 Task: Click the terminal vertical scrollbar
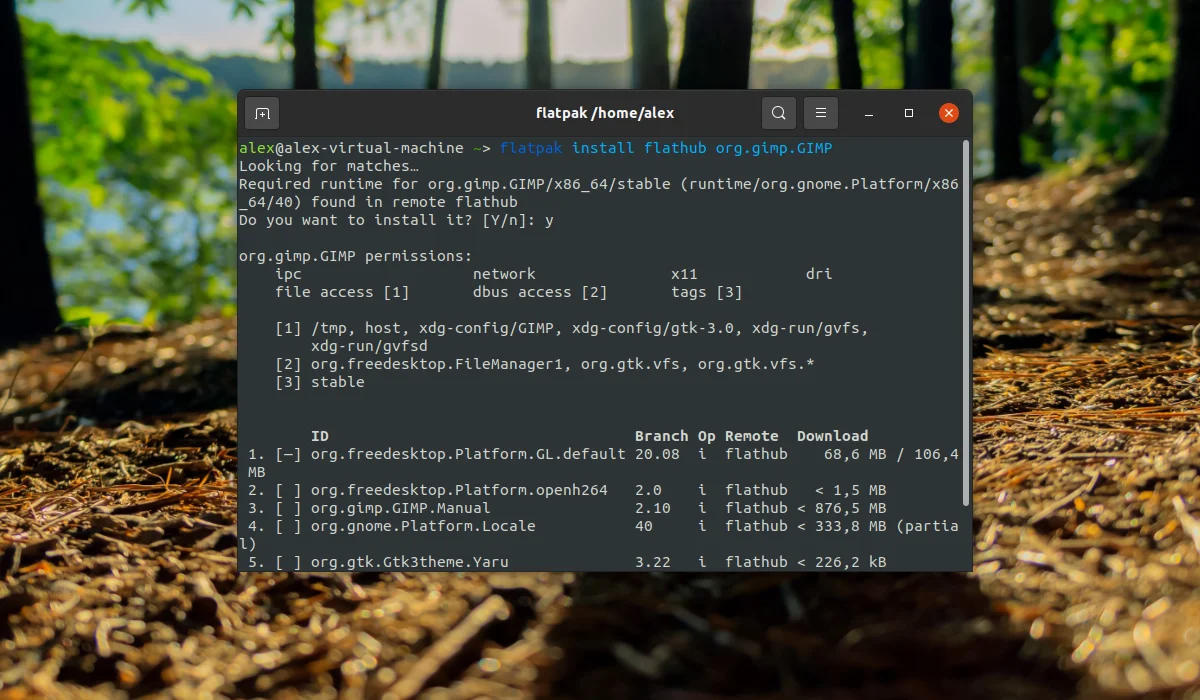tap(965, 325)
